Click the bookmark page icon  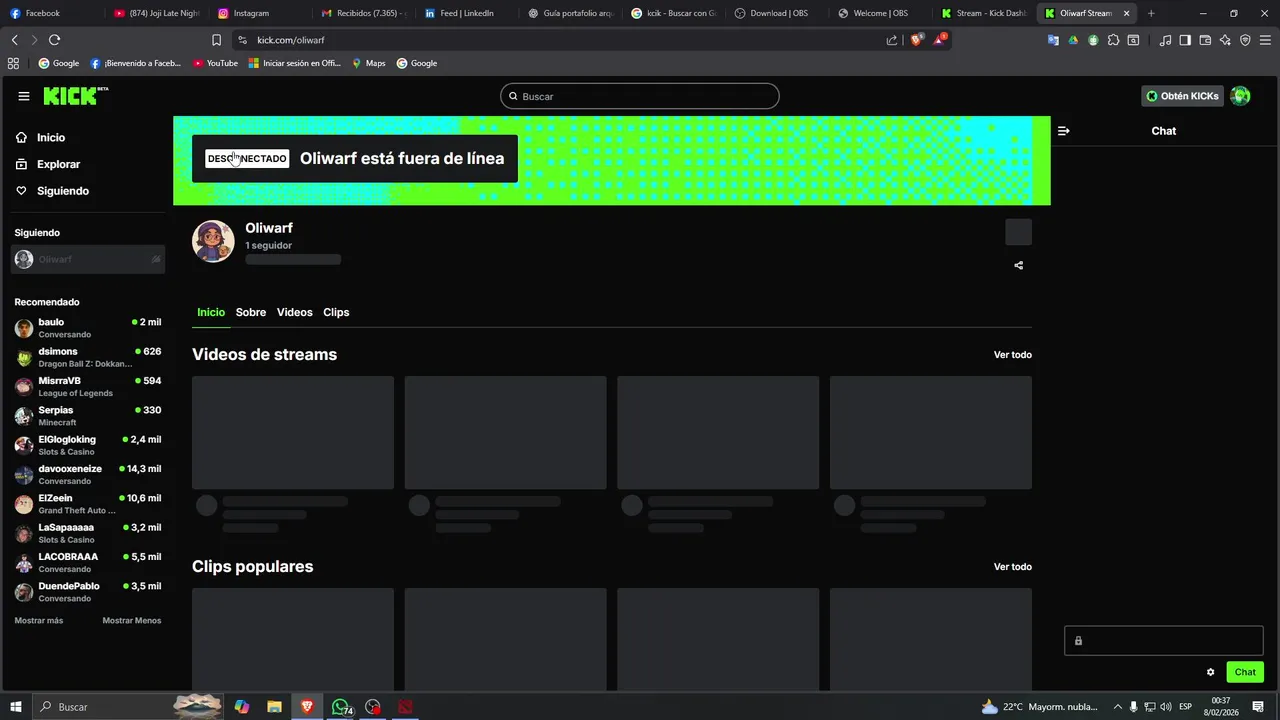216,40
